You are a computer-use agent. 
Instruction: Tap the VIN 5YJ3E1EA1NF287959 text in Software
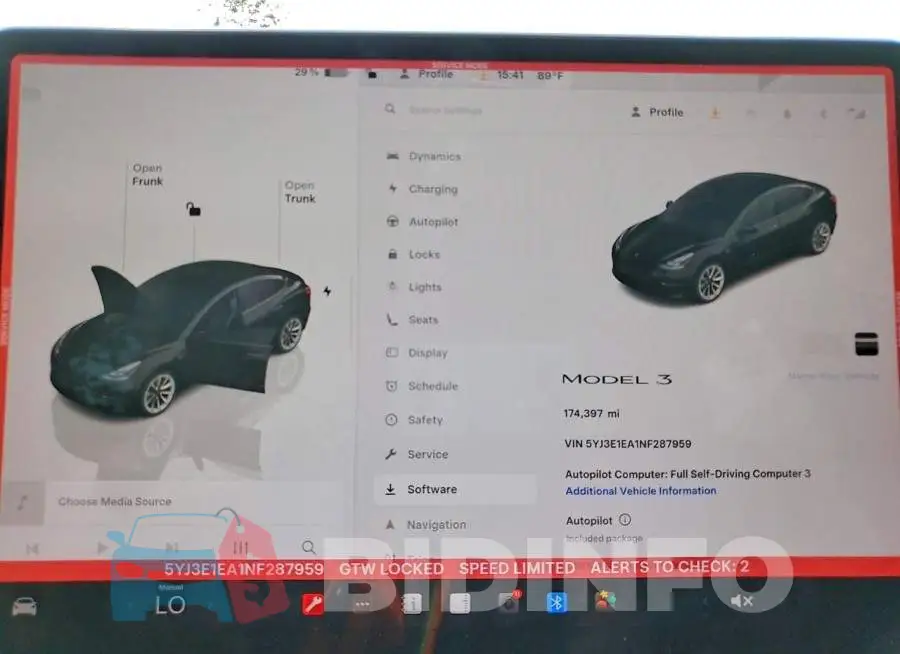click(x=628, y=444)
